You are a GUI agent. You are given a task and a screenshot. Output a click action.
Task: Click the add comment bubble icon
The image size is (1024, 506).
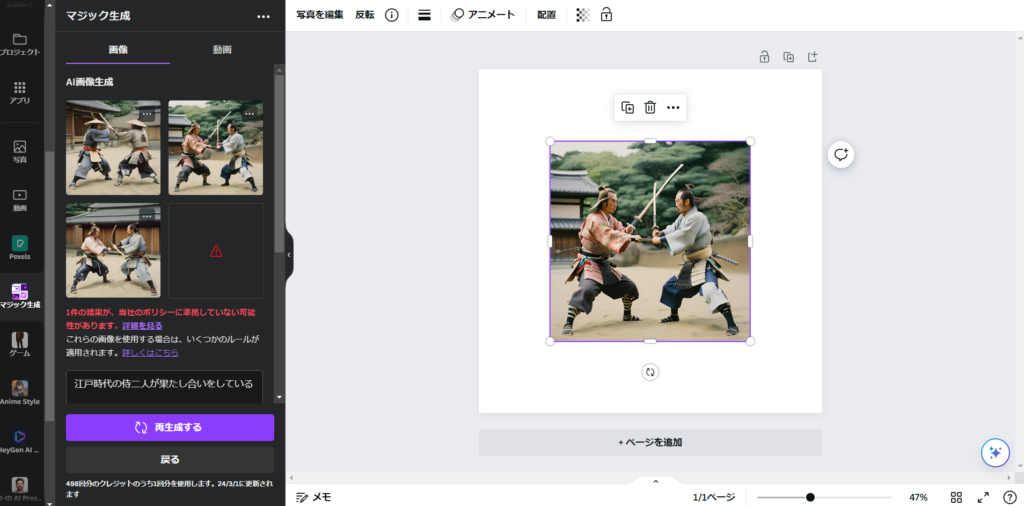pos(840,154)
